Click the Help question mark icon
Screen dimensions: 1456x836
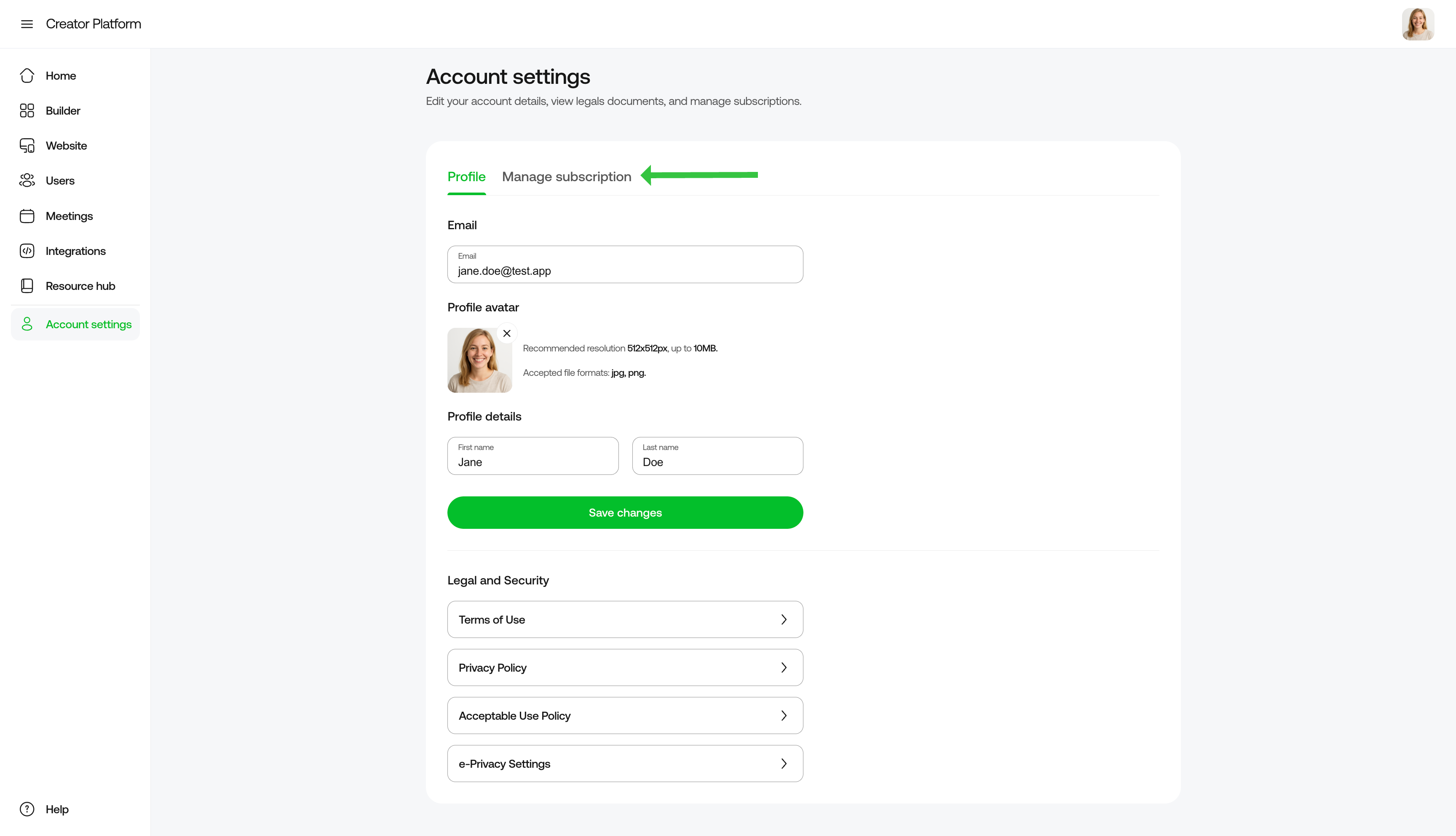pos(27,809)
